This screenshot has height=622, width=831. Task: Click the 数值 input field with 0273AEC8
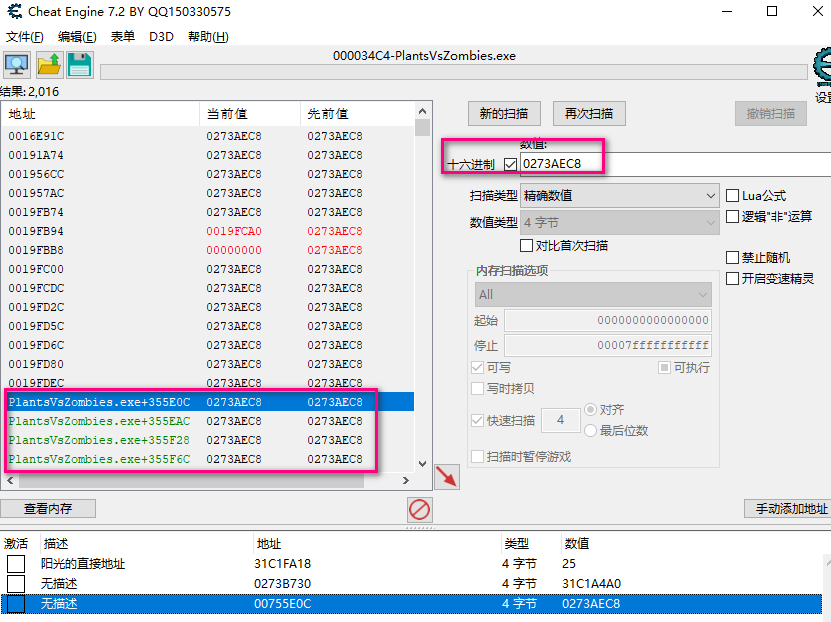tap(676, 164)
